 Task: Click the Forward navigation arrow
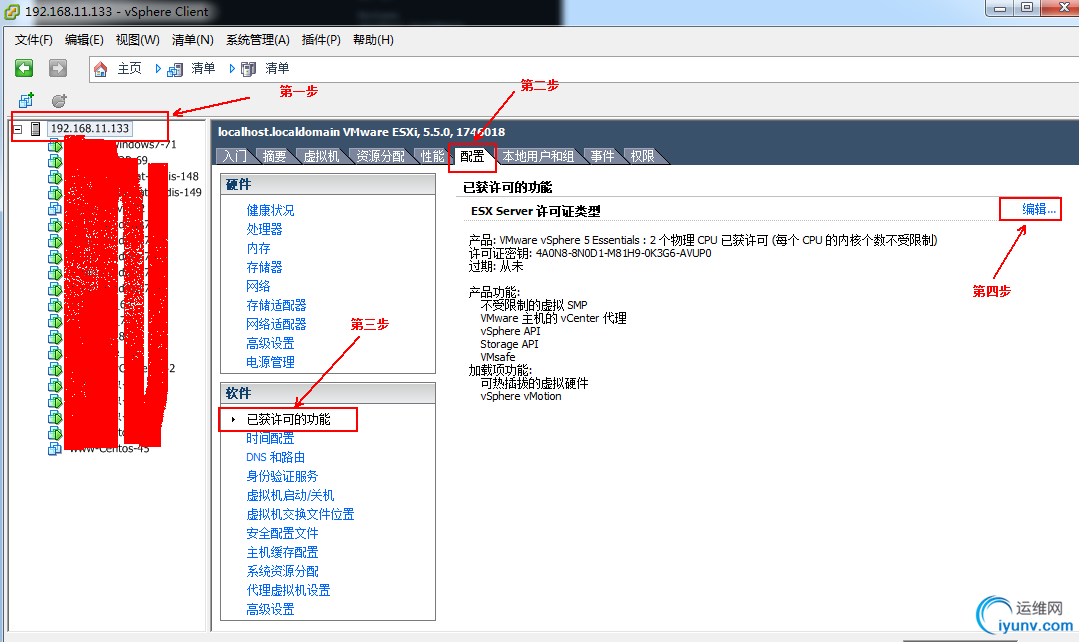tap(56, 68)
